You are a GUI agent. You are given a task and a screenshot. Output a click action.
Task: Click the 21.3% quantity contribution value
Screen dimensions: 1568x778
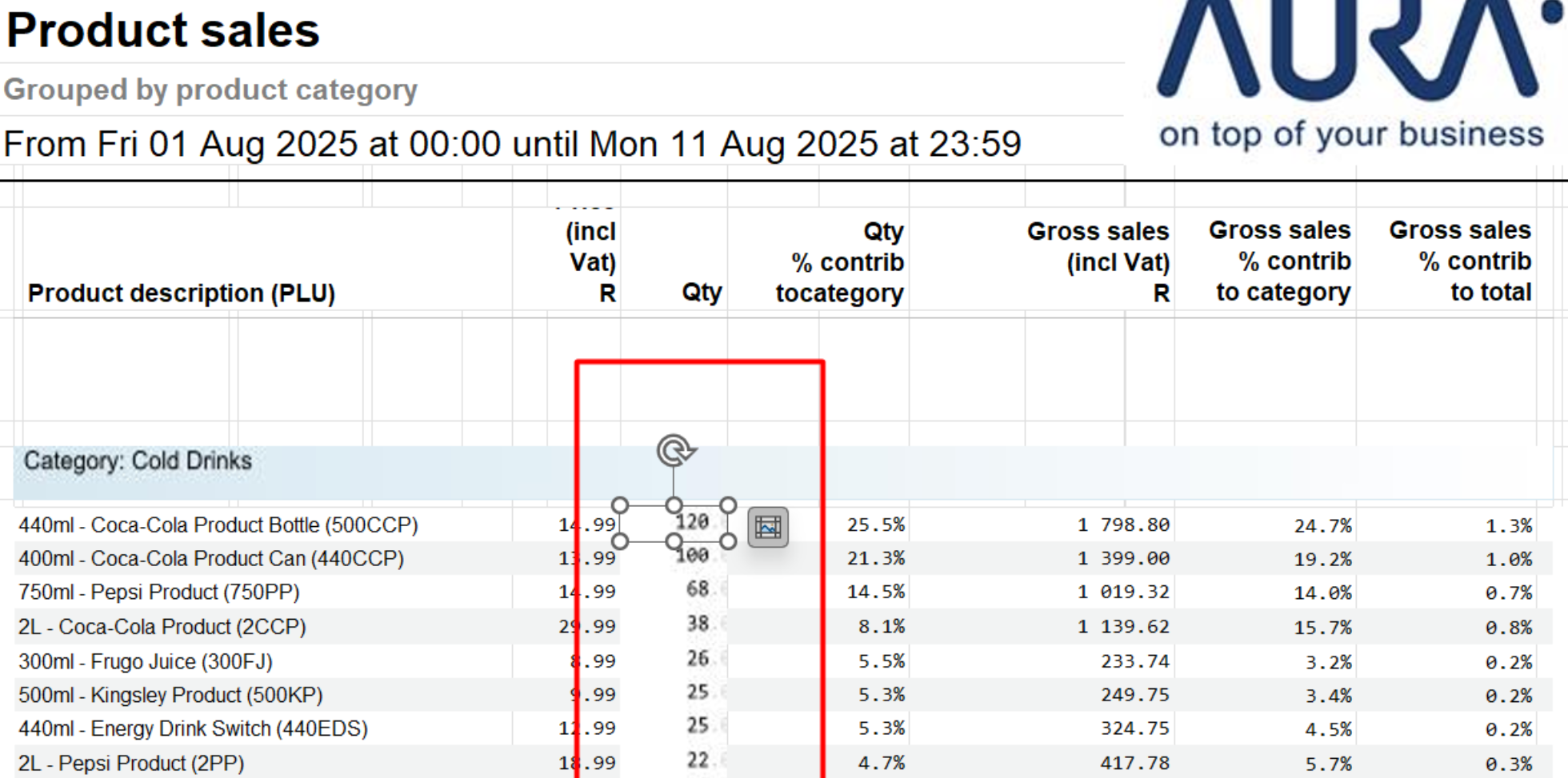[876, 558]
